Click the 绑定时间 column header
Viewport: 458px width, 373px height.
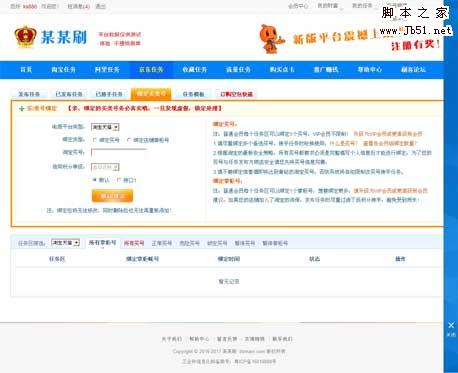[x=229, y=259]
